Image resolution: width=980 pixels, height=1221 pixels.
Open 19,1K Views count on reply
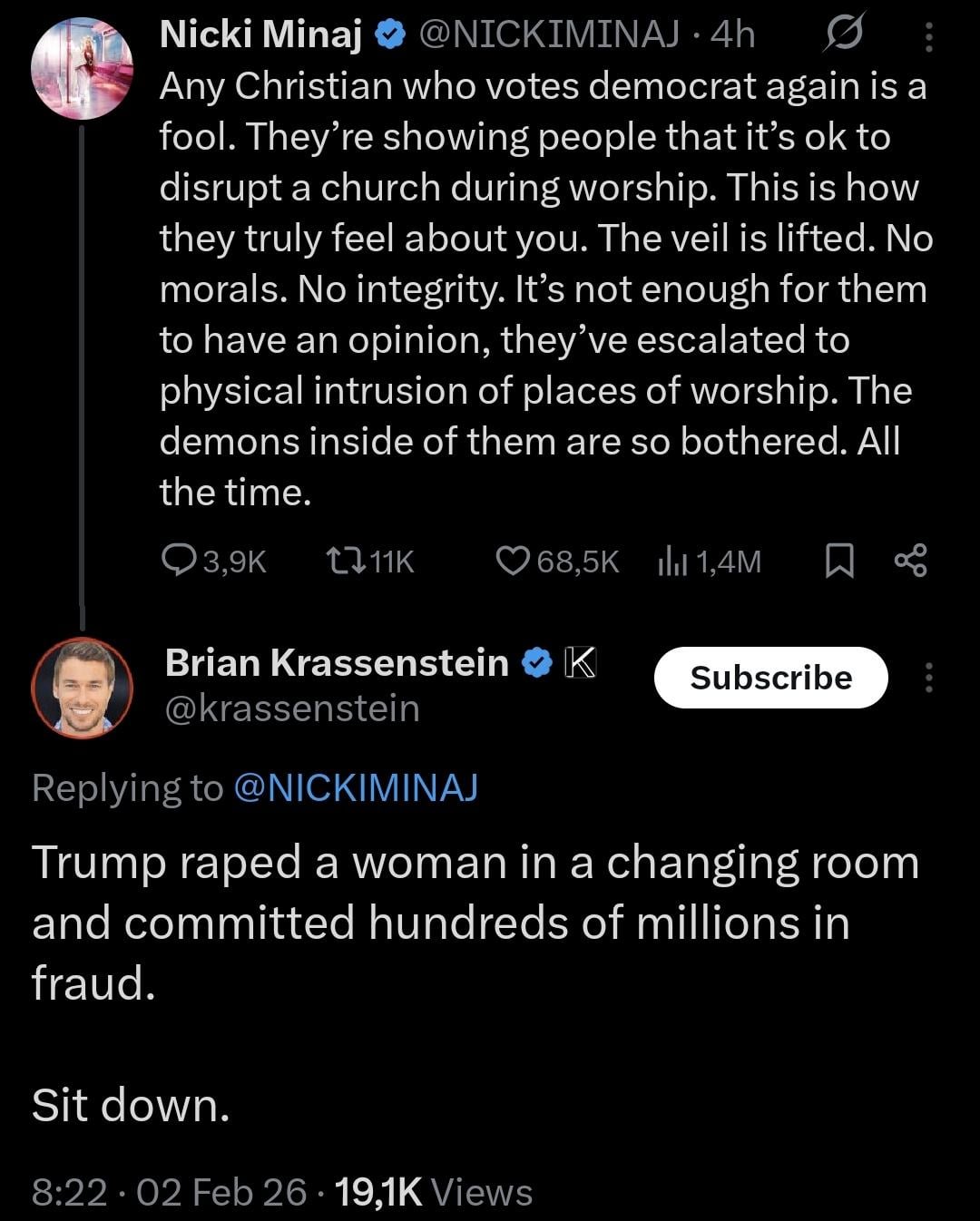433,1191
